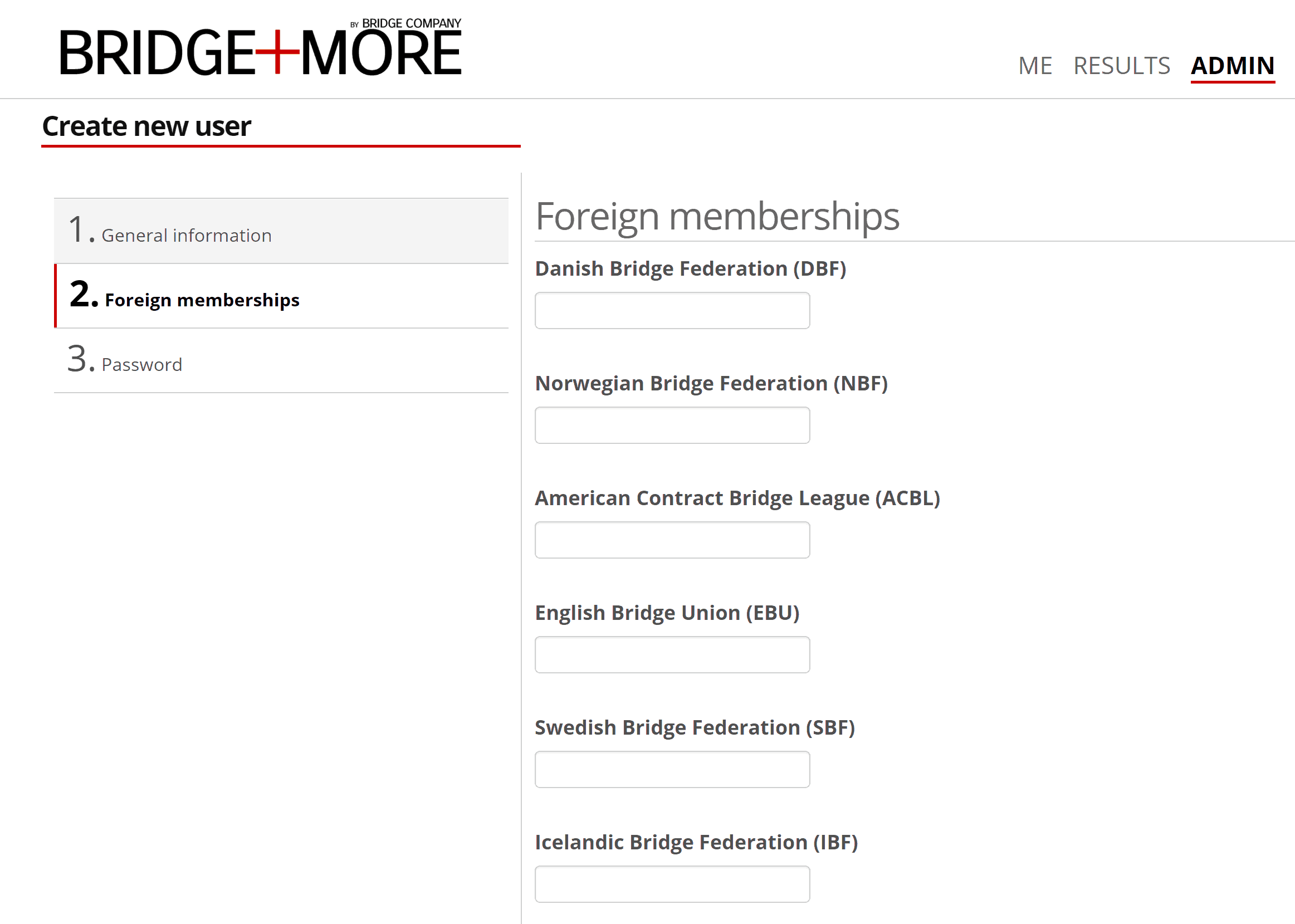1295x924 pixels.
Task: Click the Create new user heading
Action: pyautogui.click(x=147, y=126)
